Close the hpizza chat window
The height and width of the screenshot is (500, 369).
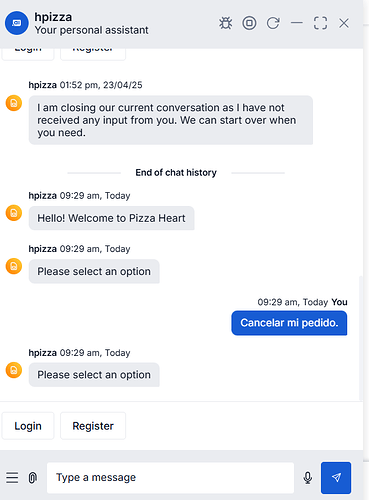tap(344, 23)
